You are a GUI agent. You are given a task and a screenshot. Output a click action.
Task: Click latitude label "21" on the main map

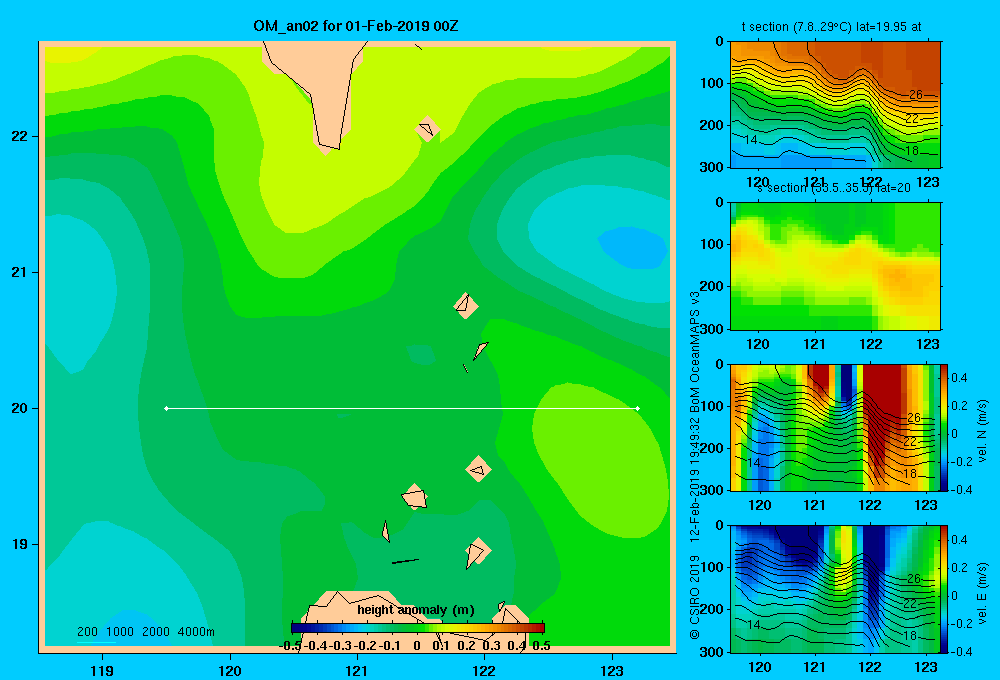pos(20,272)
